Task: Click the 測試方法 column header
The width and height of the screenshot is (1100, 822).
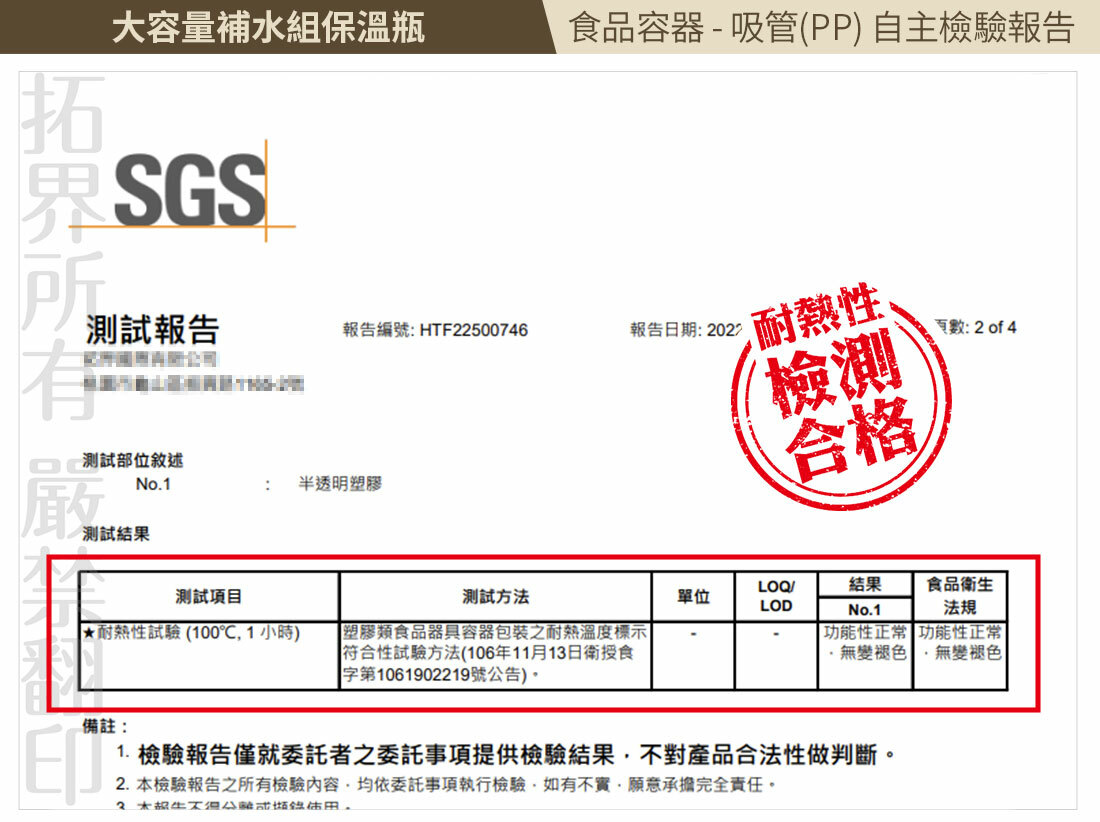Action: [495, 597]
